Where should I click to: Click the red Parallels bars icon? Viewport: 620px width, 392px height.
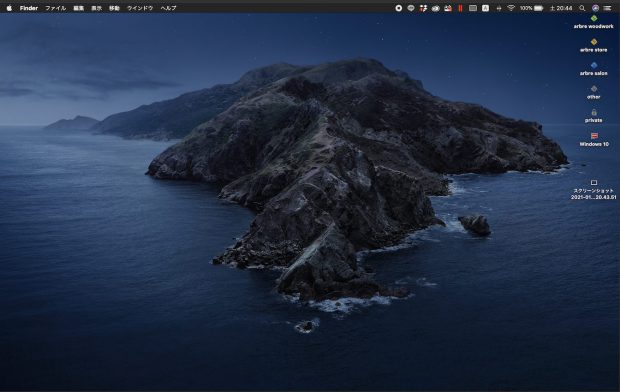[460, 8]
